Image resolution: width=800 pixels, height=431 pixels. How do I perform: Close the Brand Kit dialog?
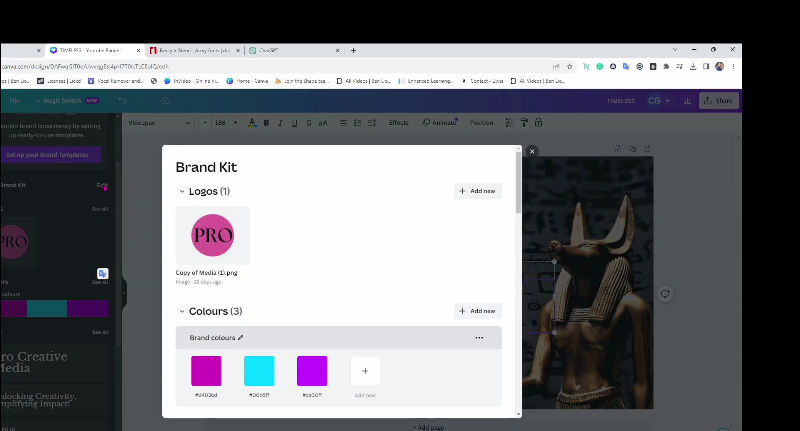point(532,151)
